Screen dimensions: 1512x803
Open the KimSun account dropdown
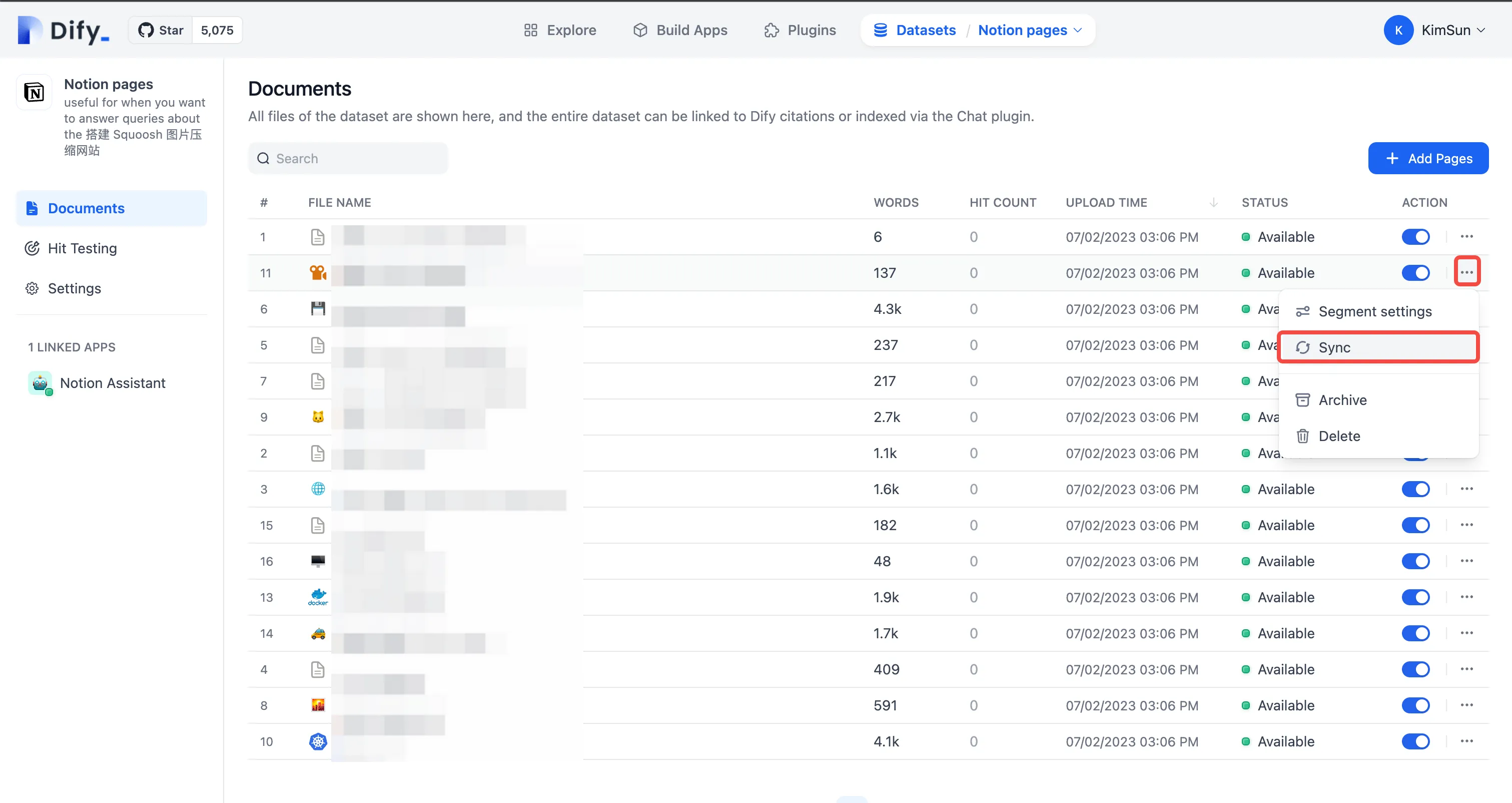1445,30
